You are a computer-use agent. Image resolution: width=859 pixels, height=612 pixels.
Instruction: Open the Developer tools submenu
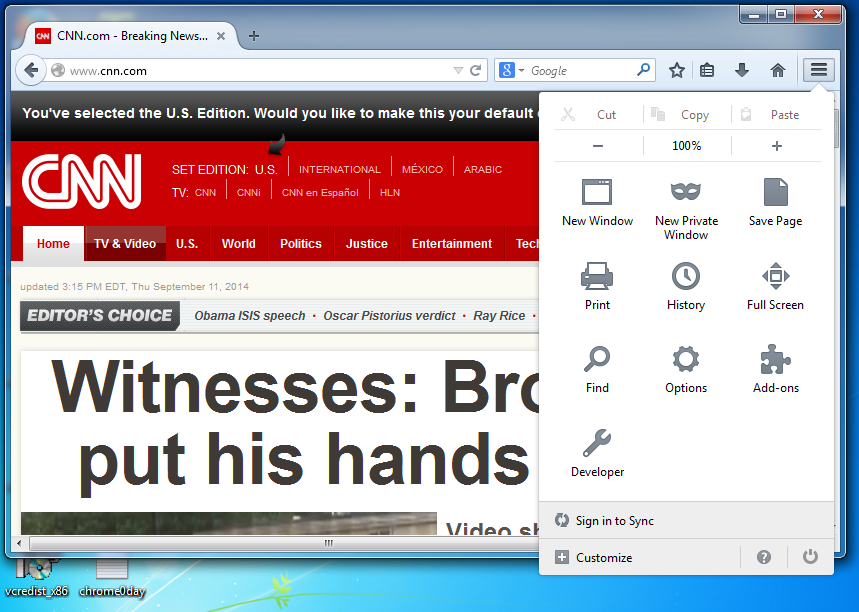click(x=597, y=454)
